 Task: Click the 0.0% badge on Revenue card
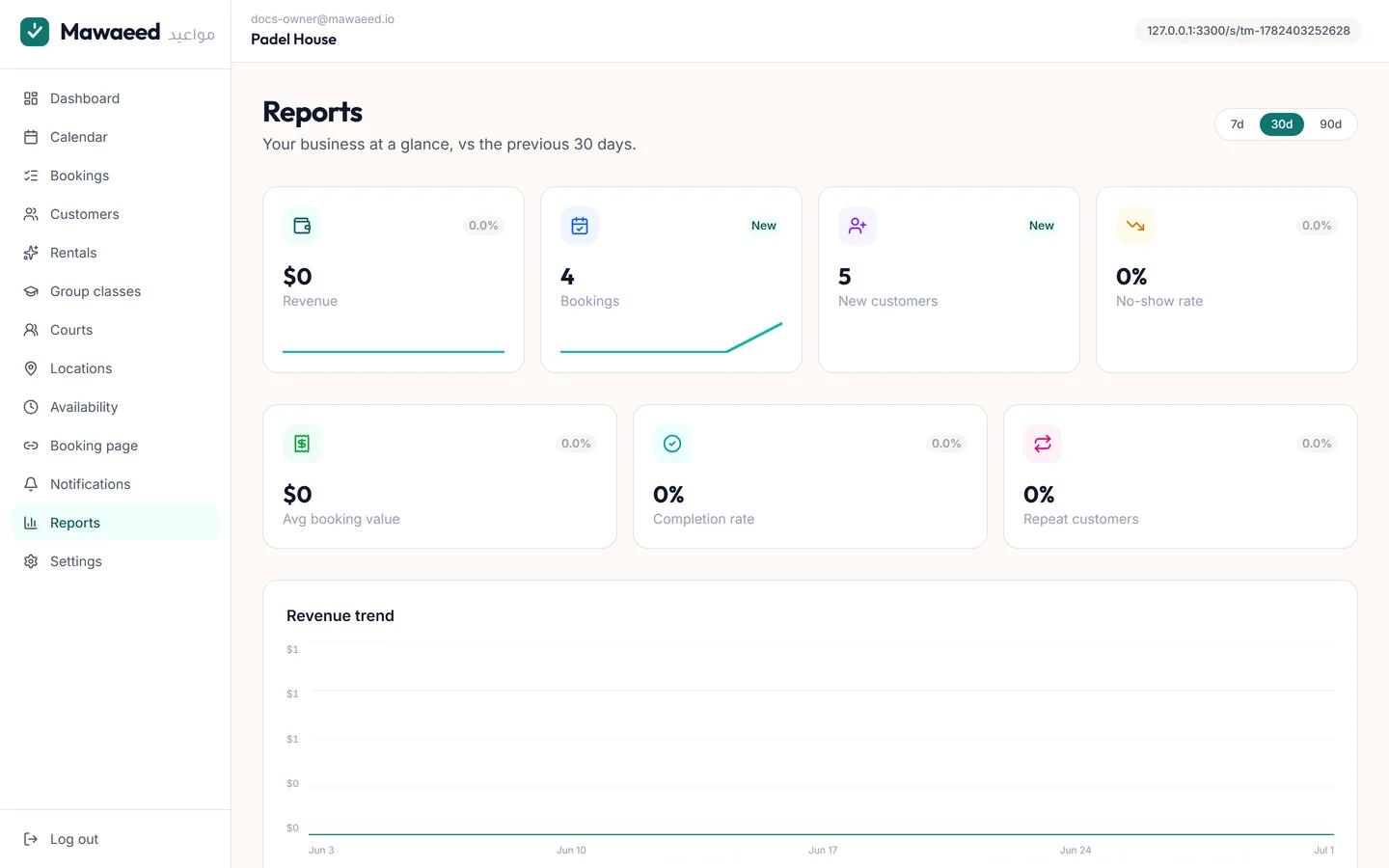pos(483,226)
